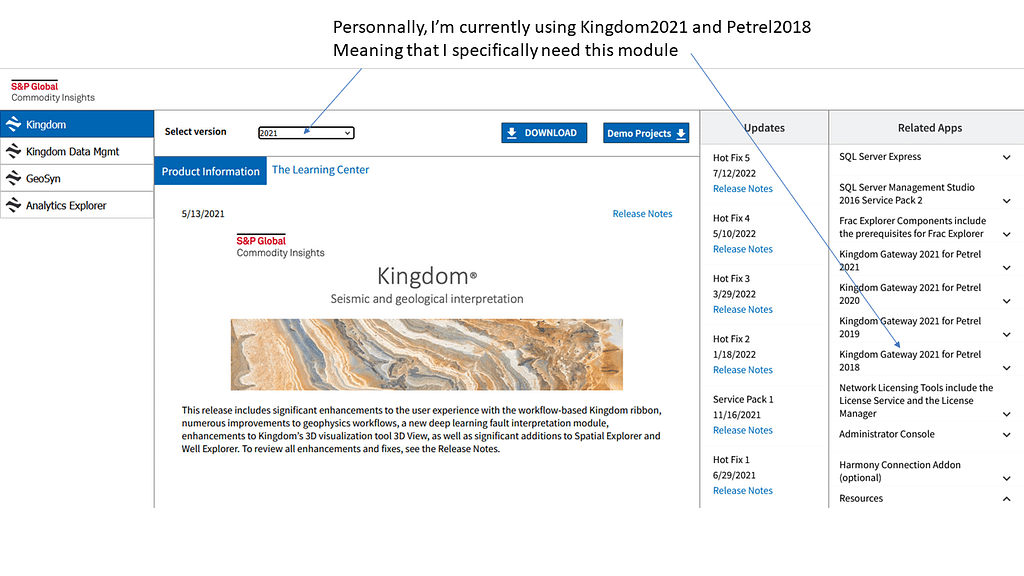
Task: Expand Kingdom Gateway 2021 for Petrel 2018
Action: [x=1006, y=368]
